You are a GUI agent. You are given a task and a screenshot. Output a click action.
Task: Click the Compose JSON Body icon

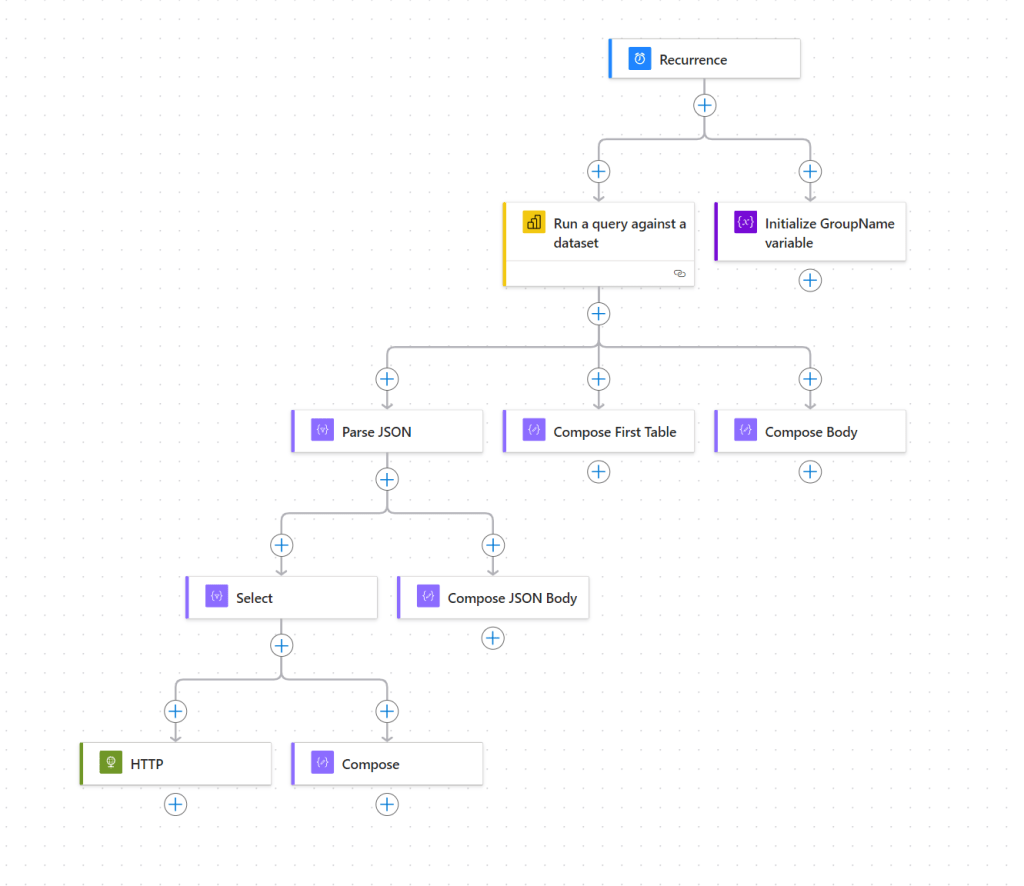pyautogui.click(x=428, y=597)
